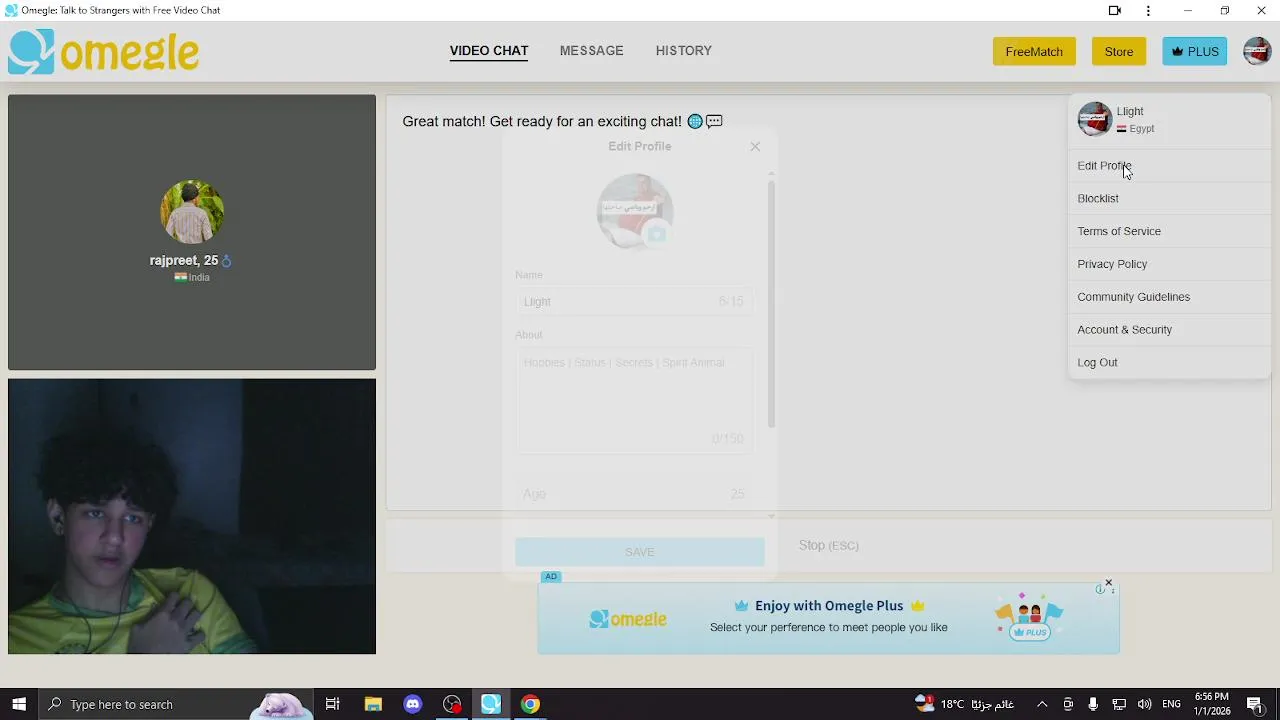The width and height of the screenshot is (1280, 720).
Task: Open Google Chrome from the taskbar
Action: [530, 704]
